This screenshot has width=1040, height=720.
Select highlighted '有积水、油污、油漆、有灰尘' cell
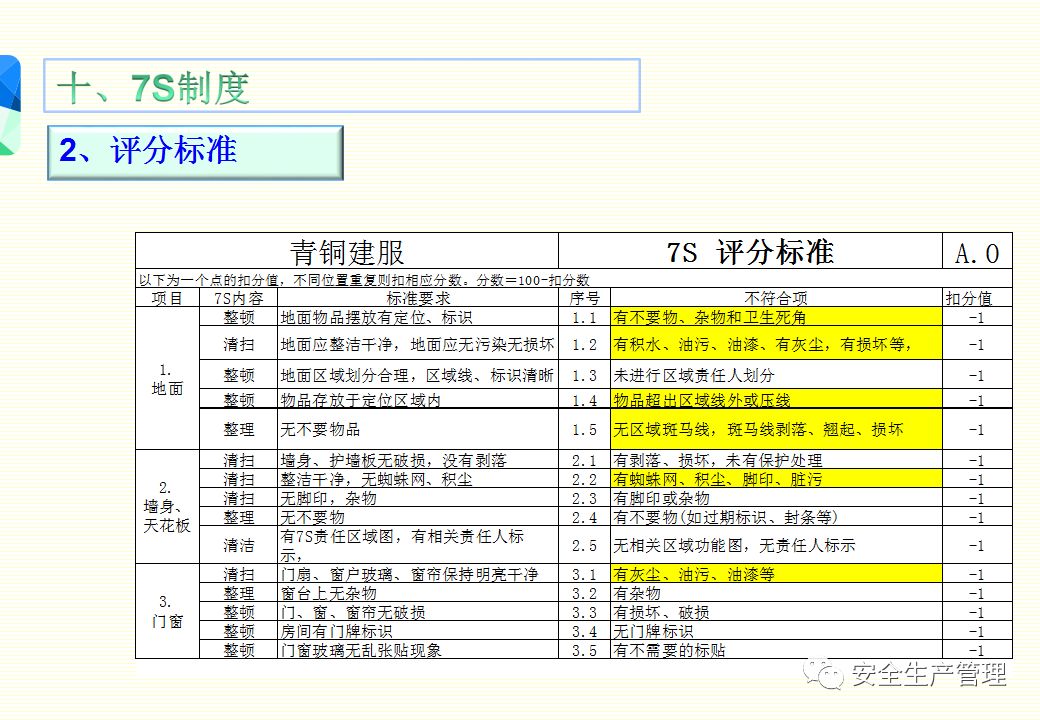coord(776,343)
